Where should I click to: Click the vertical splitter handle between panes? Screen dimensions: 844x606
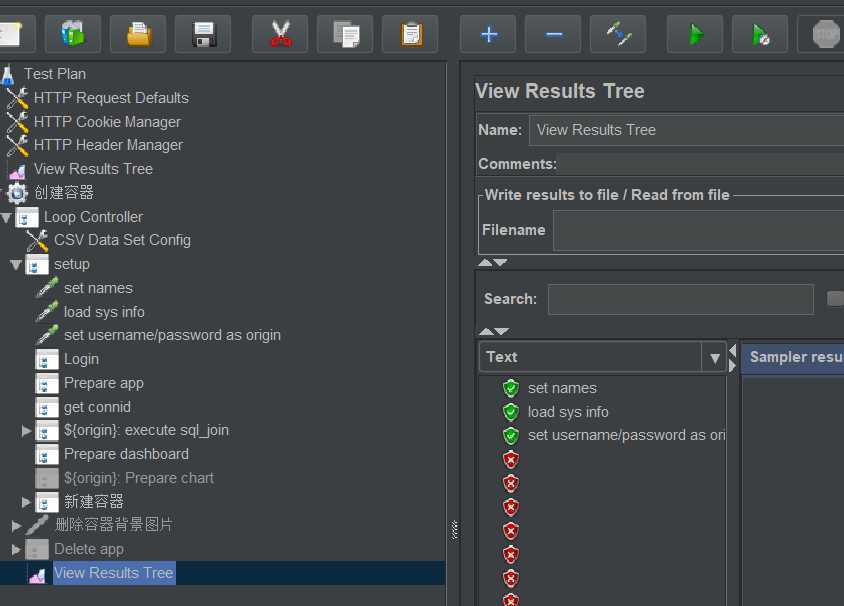[454, 530]
